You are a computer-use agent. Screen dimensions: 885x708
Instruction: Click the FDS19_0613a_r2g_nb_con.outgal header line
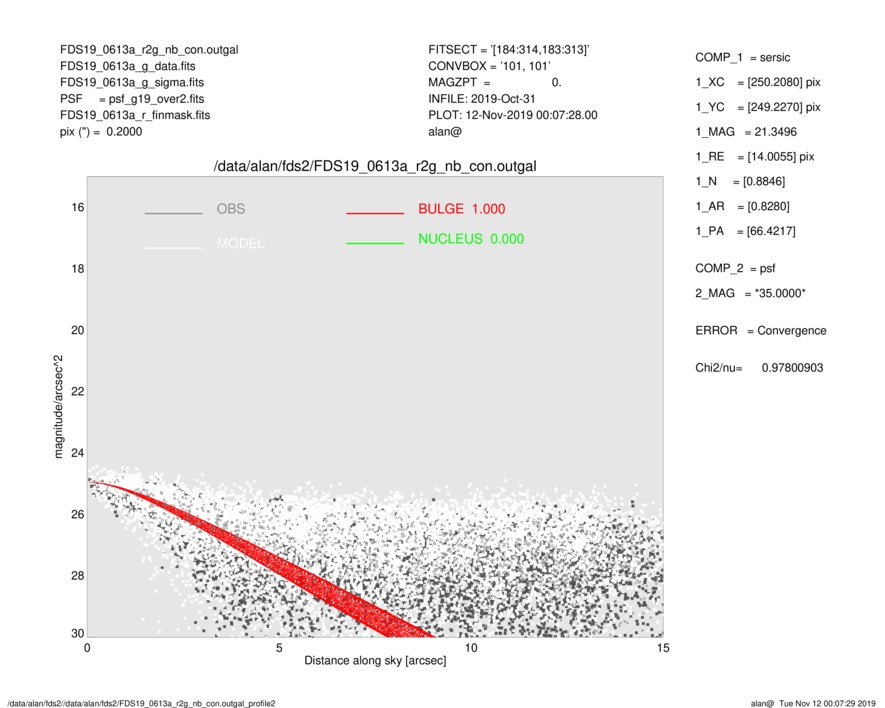[x=149, y=50]
